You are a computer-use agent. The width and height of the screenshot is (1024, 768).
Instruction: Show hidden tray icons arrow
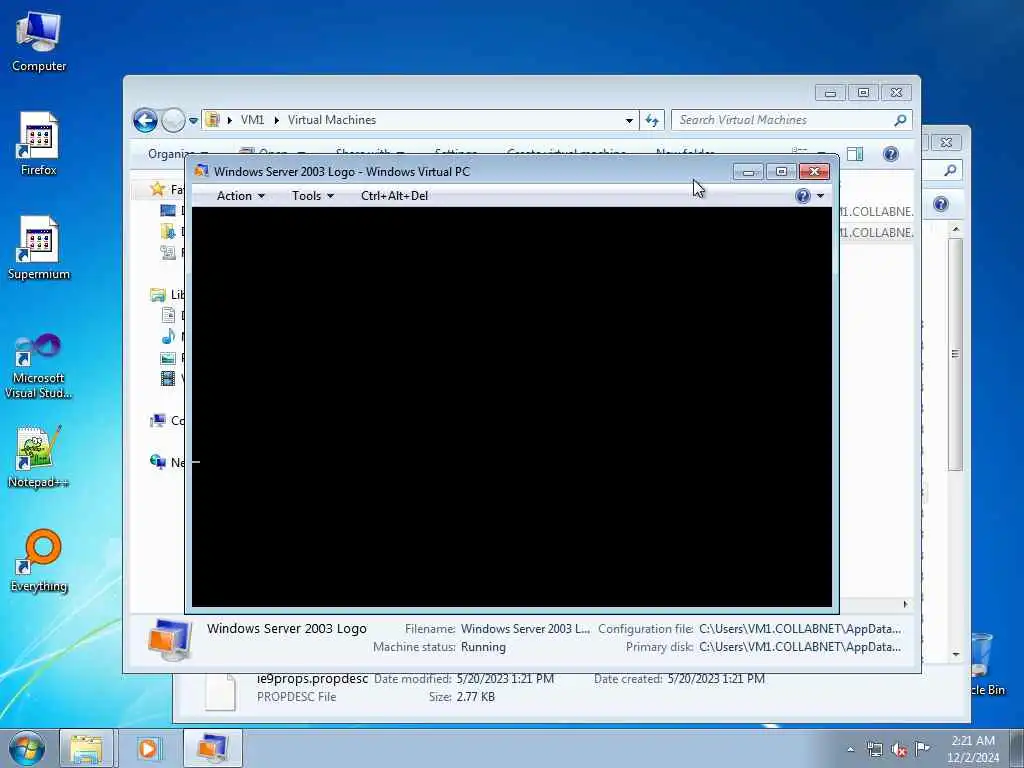pos(850,749)
